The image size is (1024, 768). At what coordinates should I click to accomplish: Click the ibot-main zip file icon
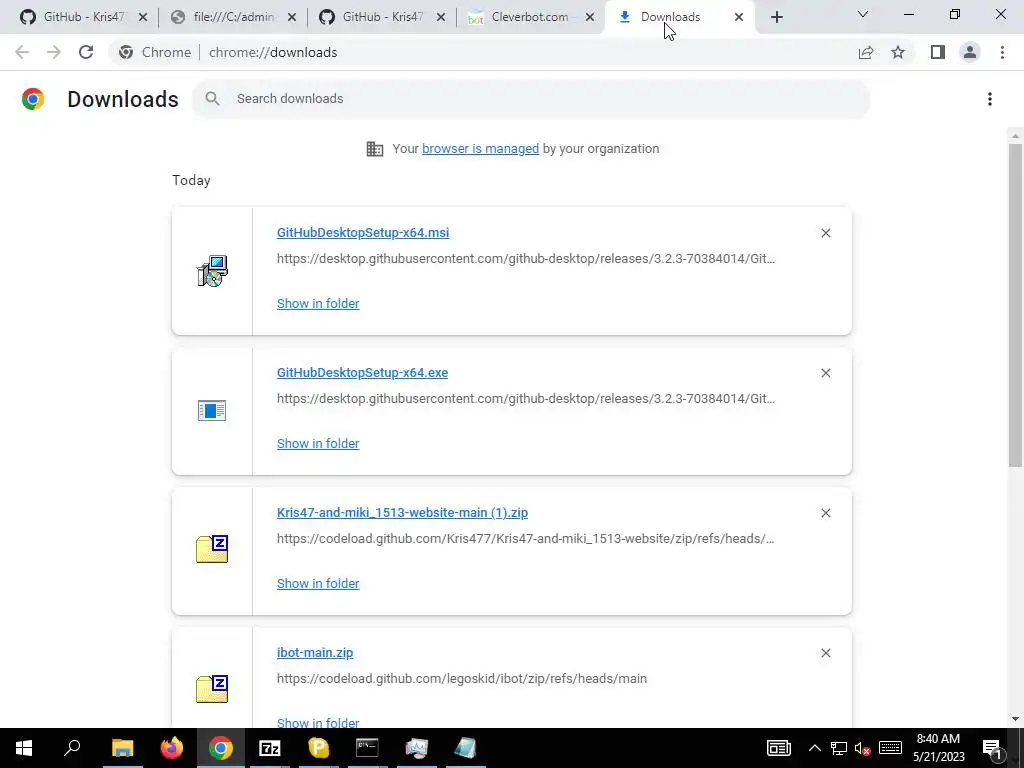(x=212, y=689)
